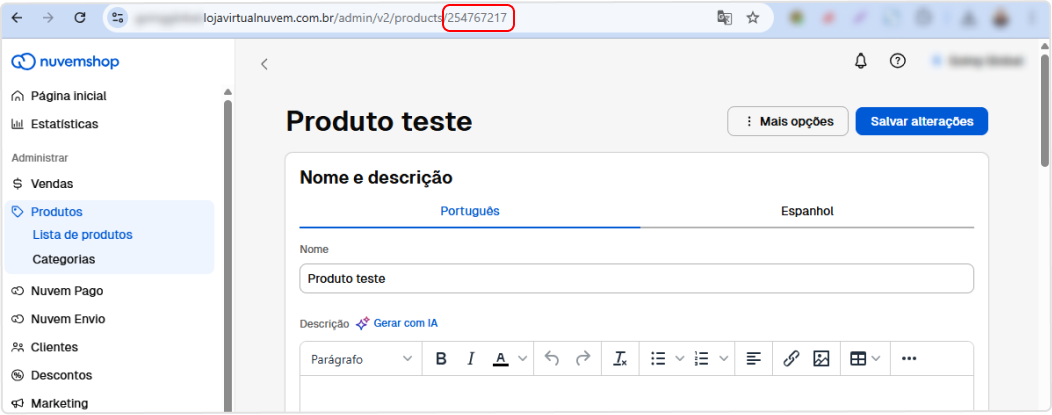The image size is (1052, 415).
Task: Switch to the Português tab
Action: 470,211
